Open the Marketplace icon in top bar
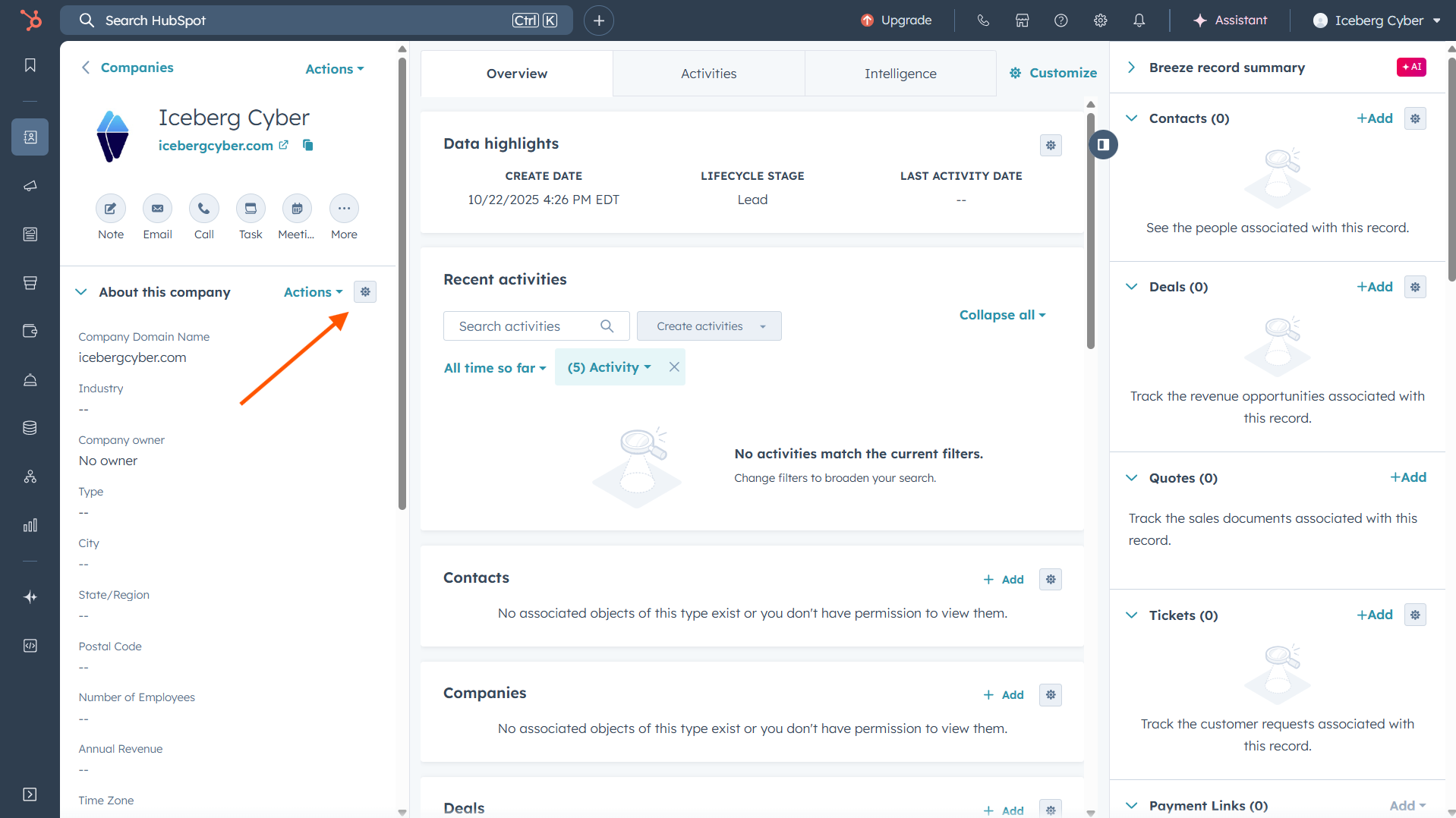Viewport: 1456px width, 818px height. 1023,20
